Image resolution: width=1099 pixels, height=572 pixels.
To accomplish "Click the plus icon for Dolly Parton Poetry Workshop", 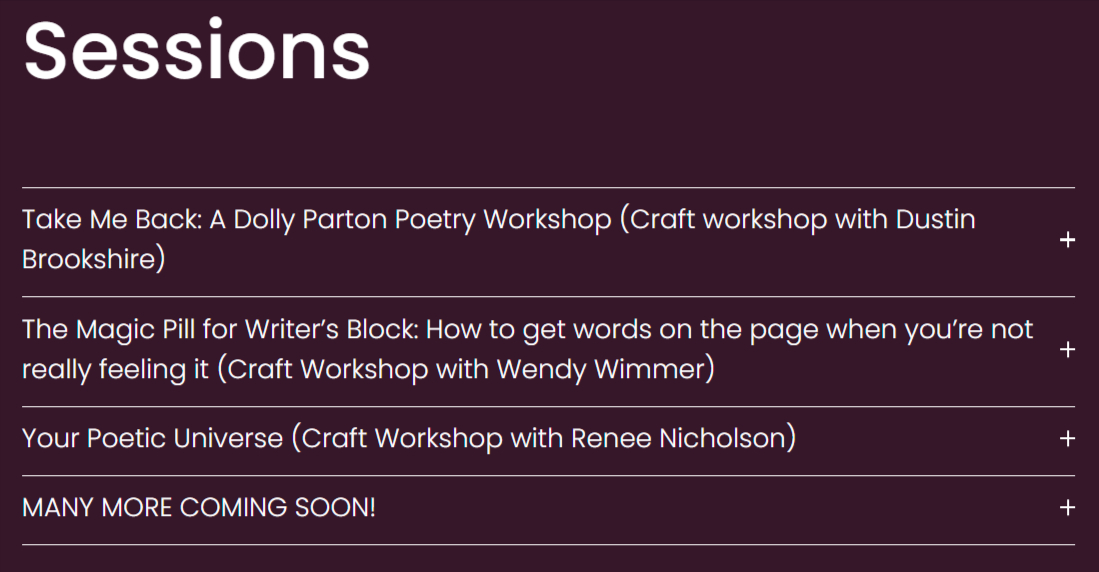I will [x=1067, y=240].
